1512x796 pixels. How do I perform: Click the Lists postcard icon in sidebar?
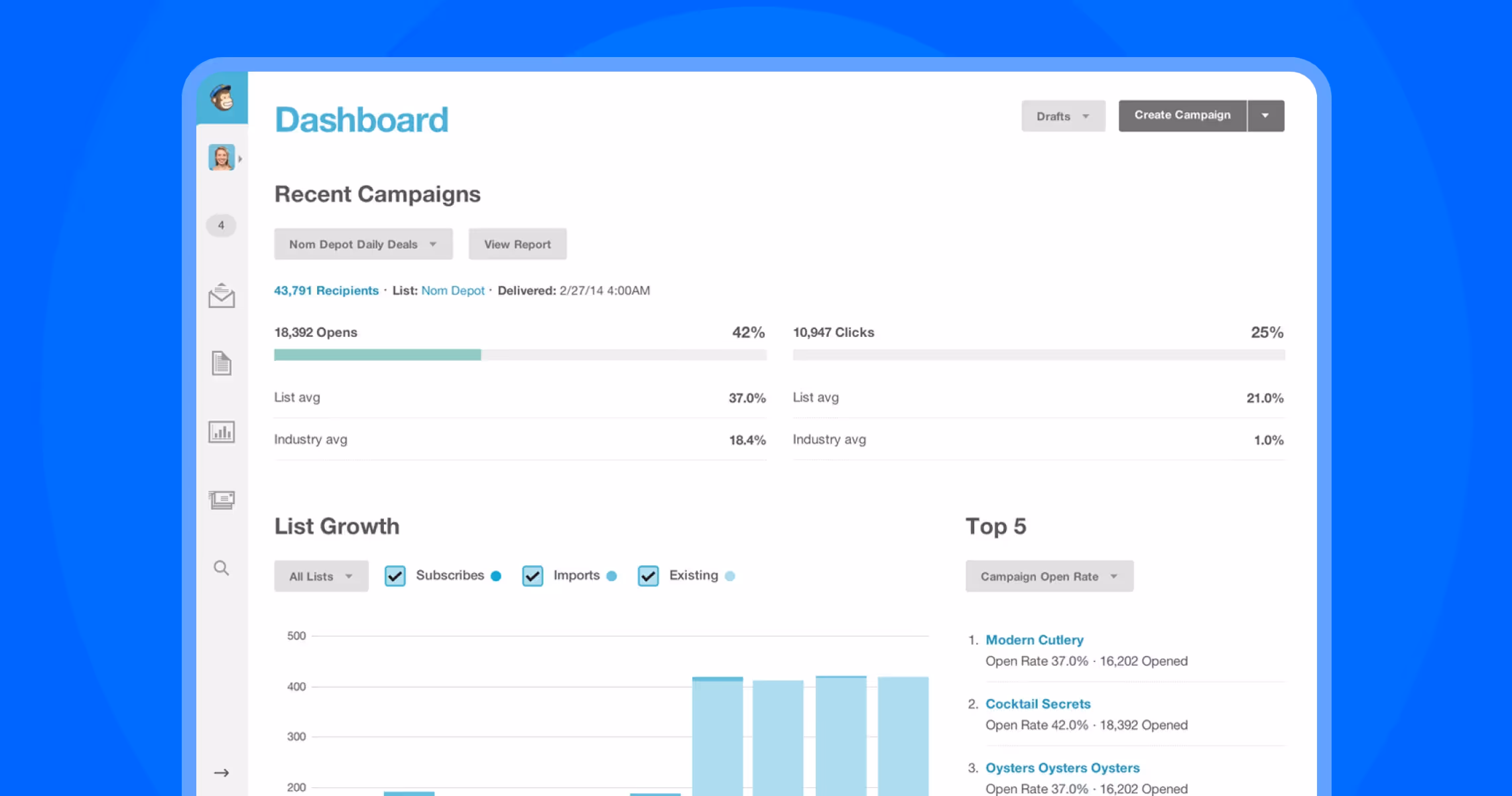tap(221, 499)
